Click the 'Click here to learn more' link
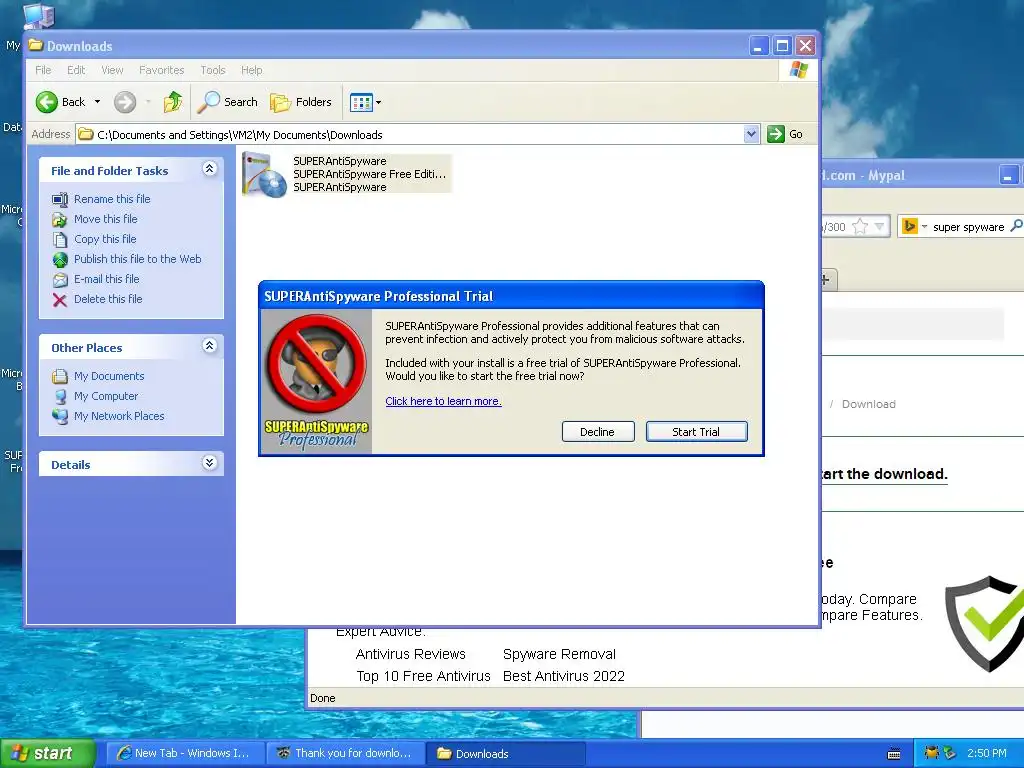Screen dimensions: 1024x768 443,401
